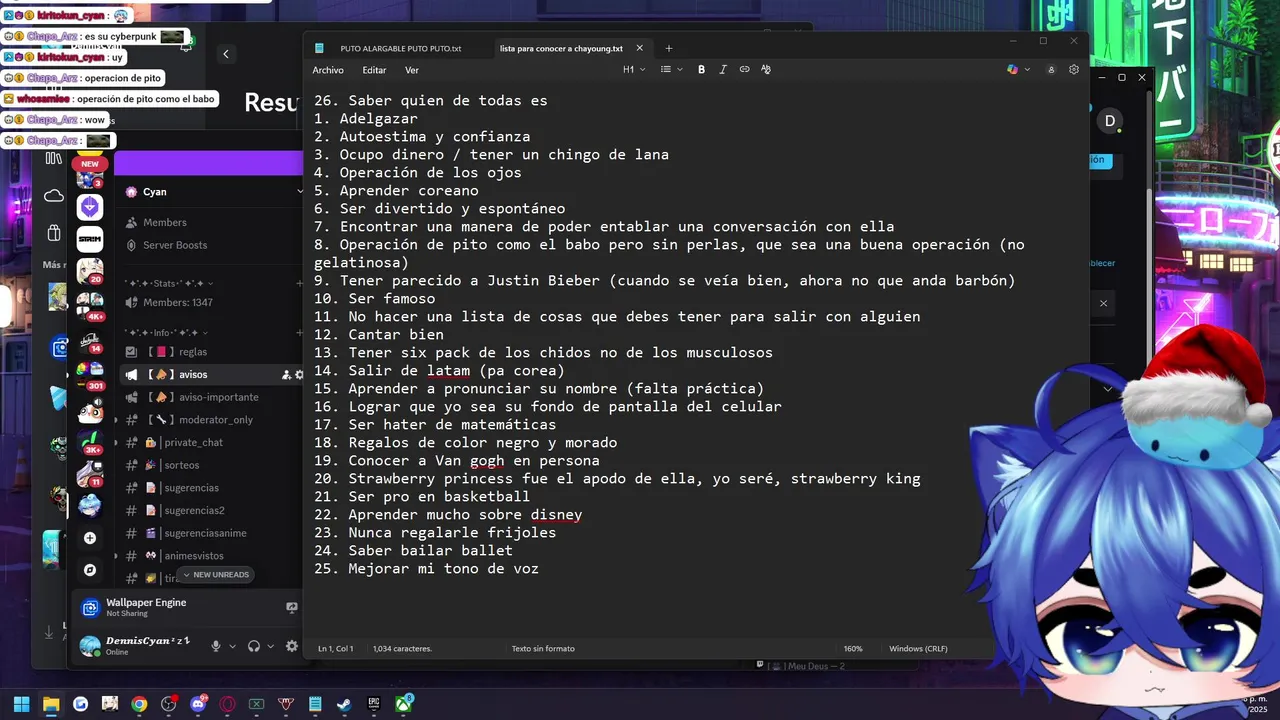The width and height of the screenshot is (1280, 720).
Task: Open the SR:M Discord server icon
Action: tap(90, 239)
